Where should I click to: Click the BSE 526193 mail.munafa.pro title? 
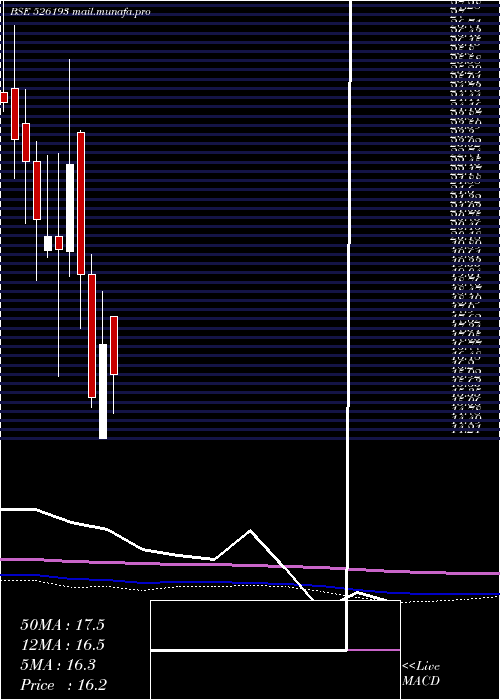[80, 12]
